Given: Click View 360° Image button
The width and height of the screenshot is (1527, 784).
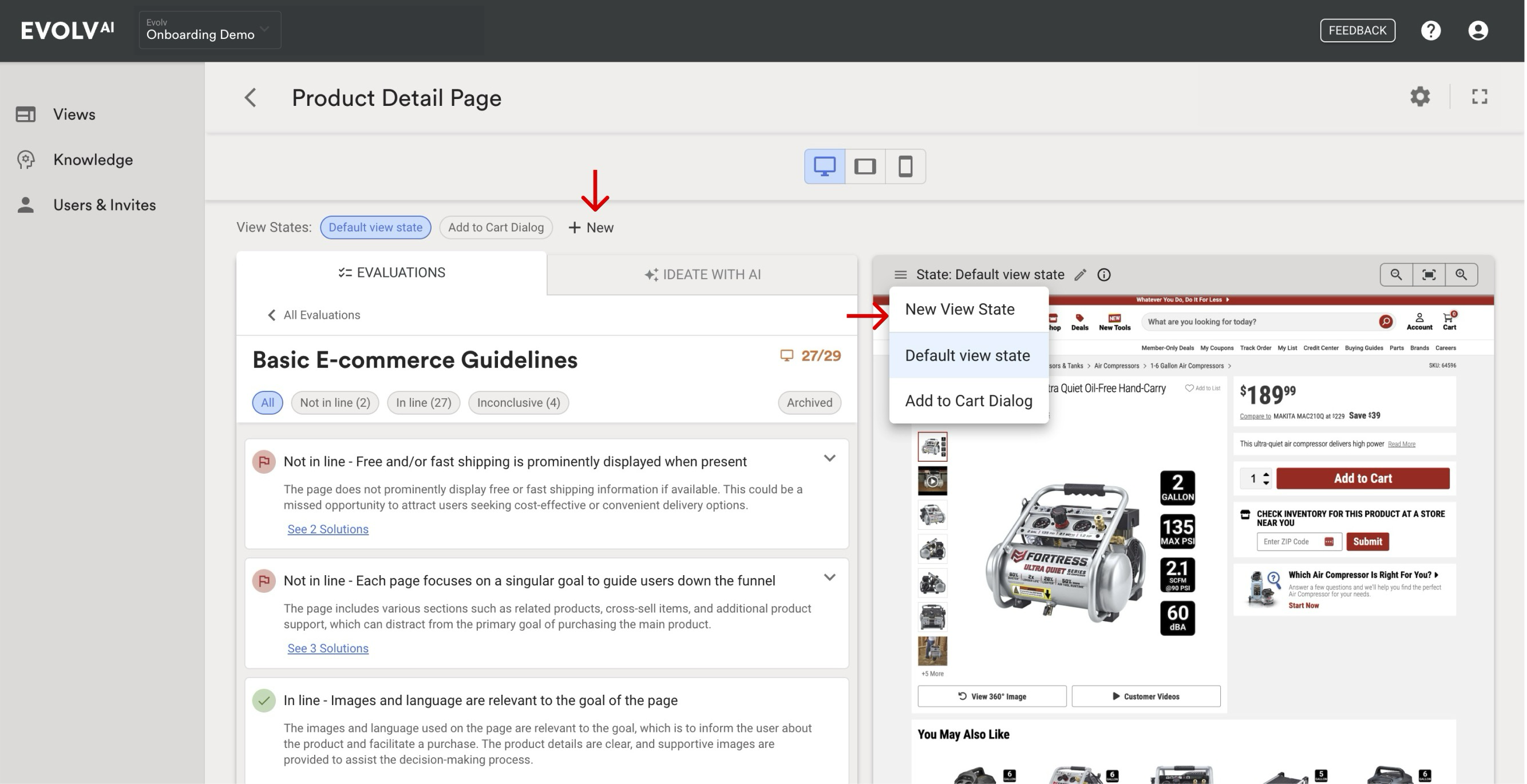Looking at the screenshot, I should [992, 696].
